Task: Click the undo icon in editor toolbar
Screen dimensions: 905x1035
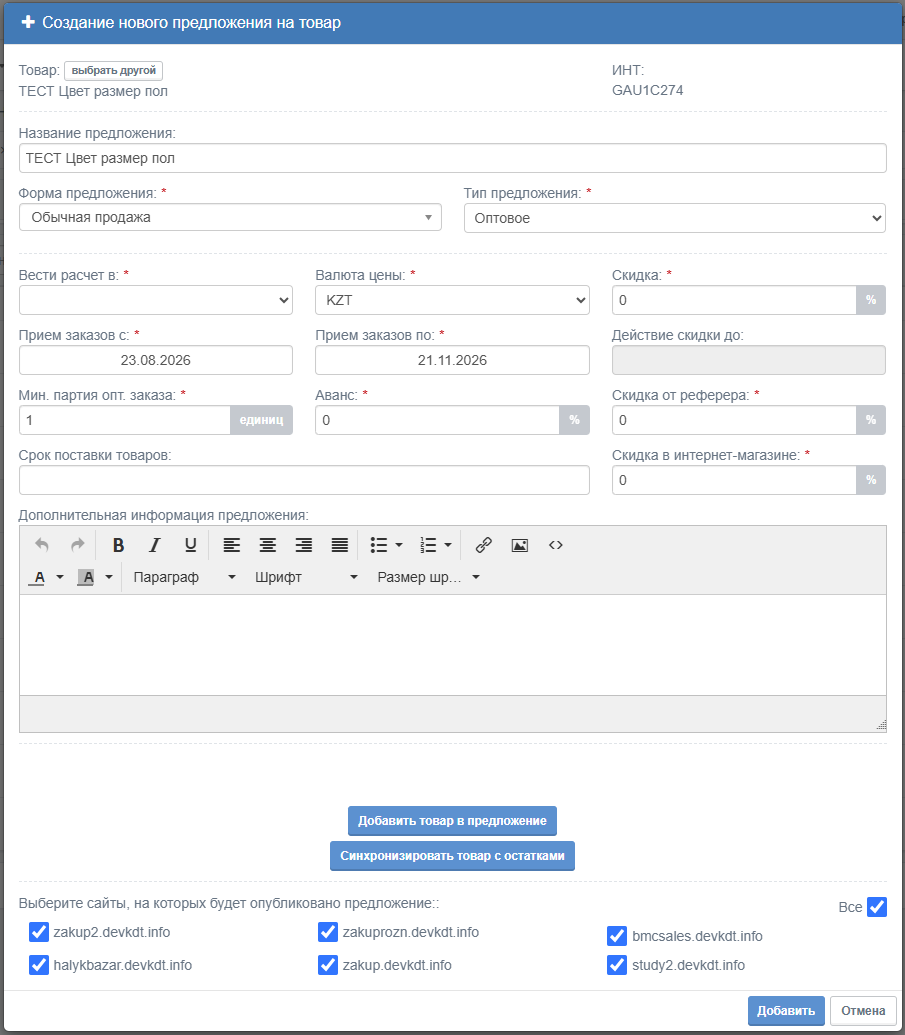Action: [x=42, y=545]
